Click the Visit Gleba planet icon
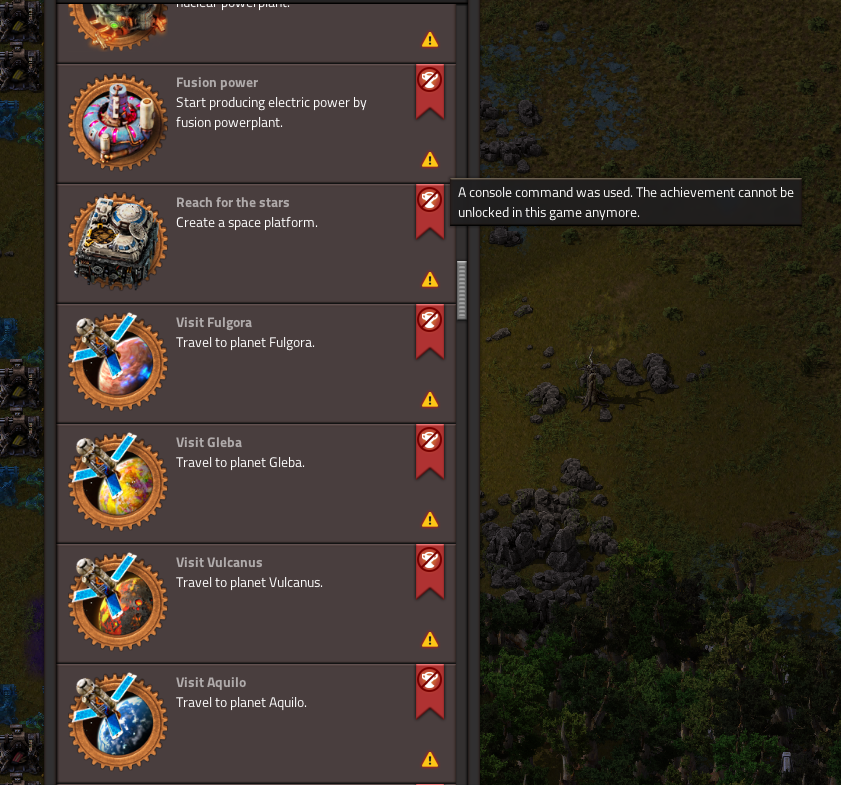Screen dimensions: 841x785 pos(118,483)
